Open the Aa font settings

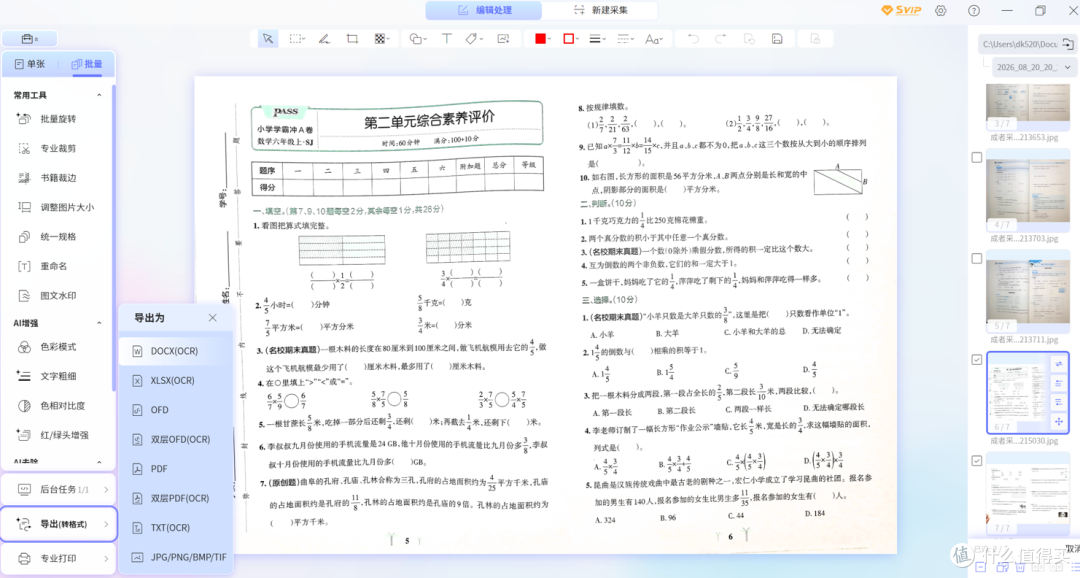[x=654, y=39]
